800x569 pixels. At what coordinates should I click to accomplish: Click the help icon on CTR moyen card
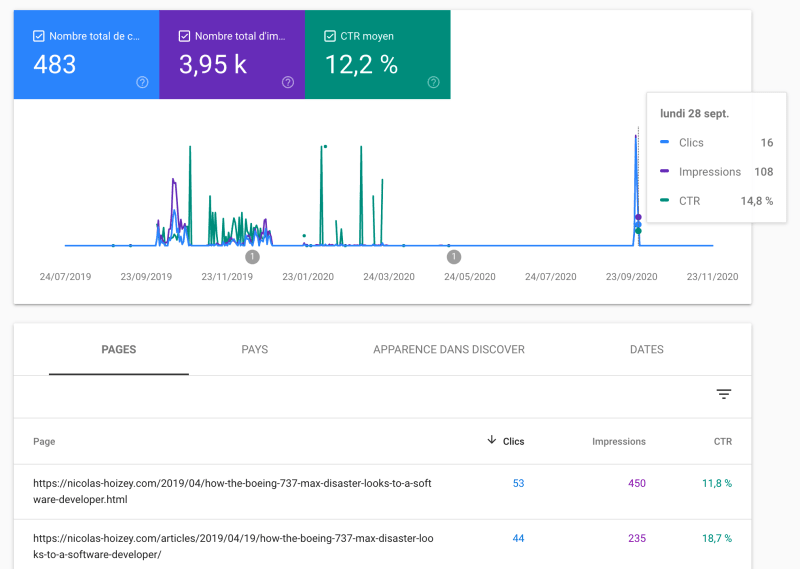click(433, 82)
